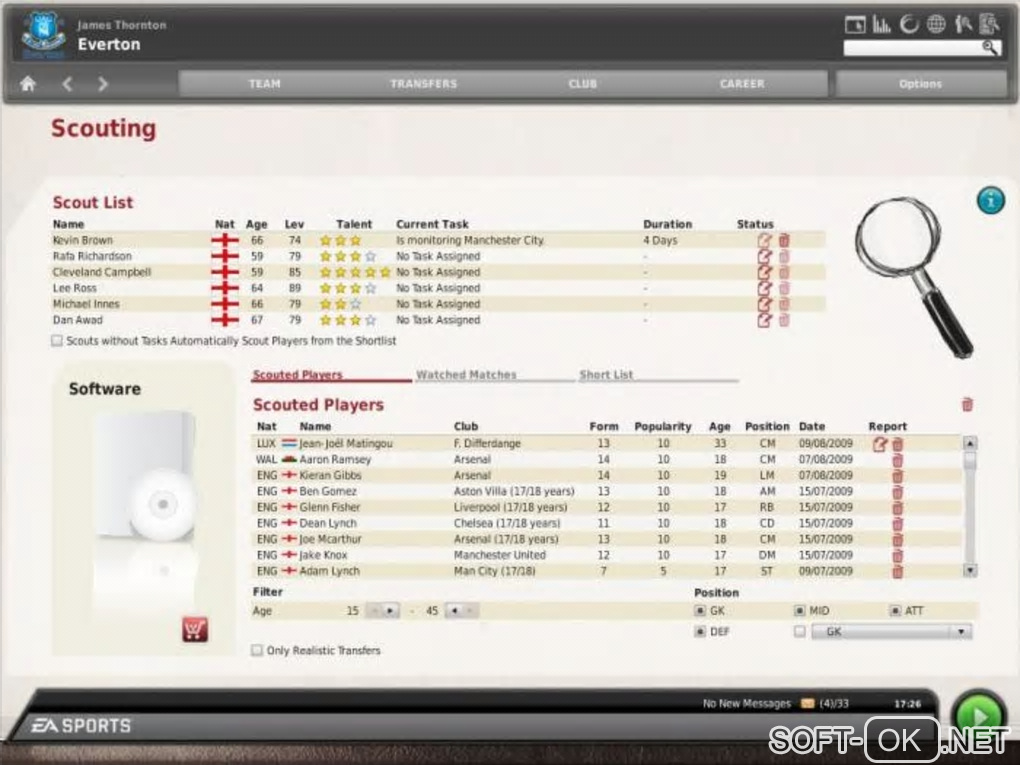1020x765 pixels.
Task: Open the TEAM menu
Action: (264, 84)
